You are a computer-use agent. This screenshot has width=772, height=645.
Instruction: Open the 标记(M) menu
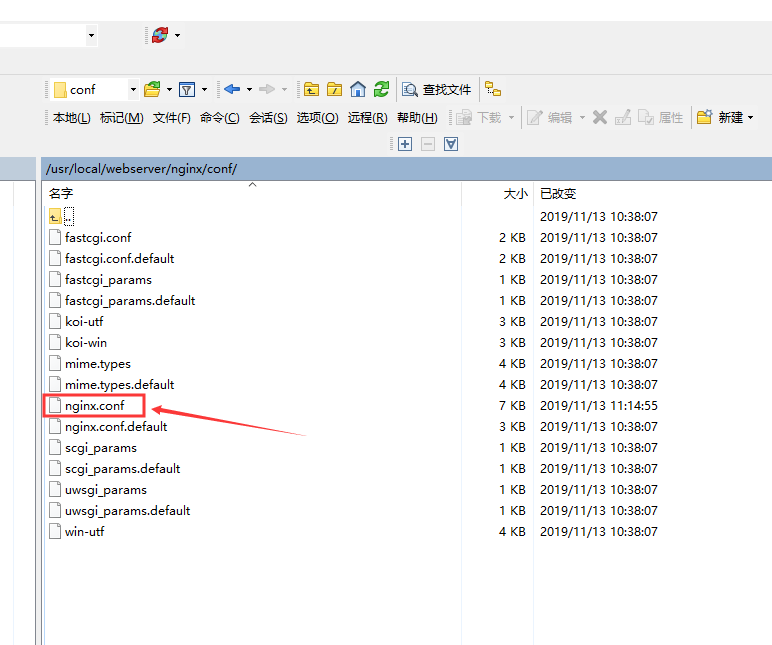122,118
